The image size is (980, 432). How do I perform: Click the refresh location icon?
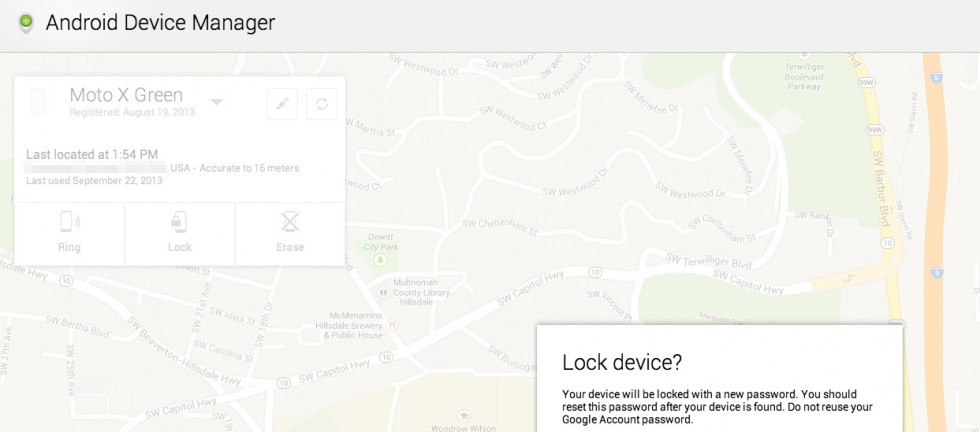coord(322,104)
